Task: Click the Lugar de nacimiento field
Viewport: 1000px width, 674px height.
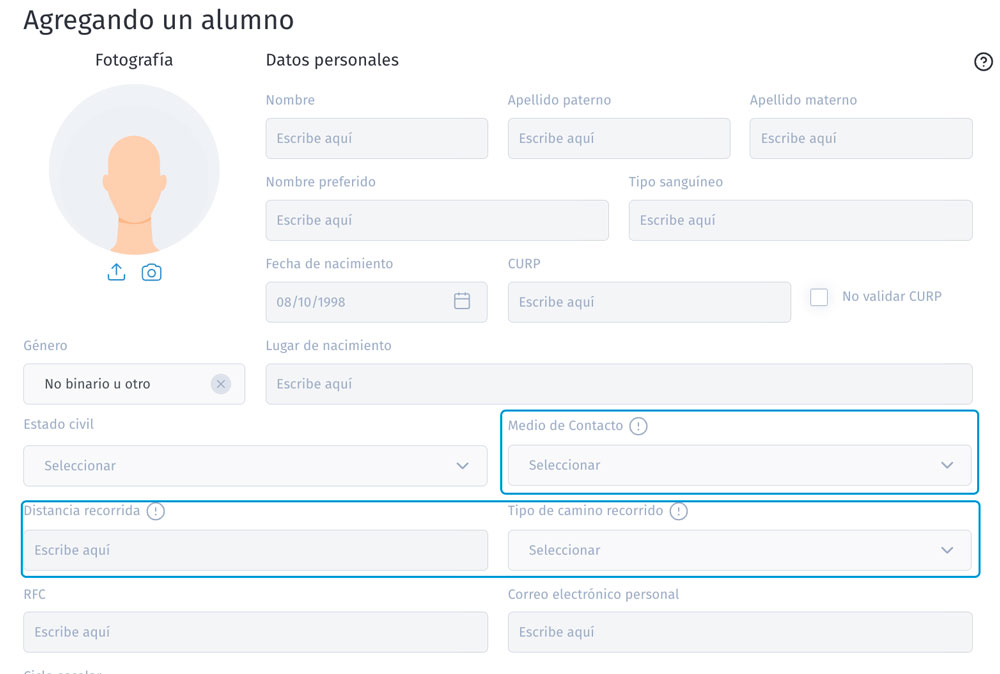Action: pos(619,384)
